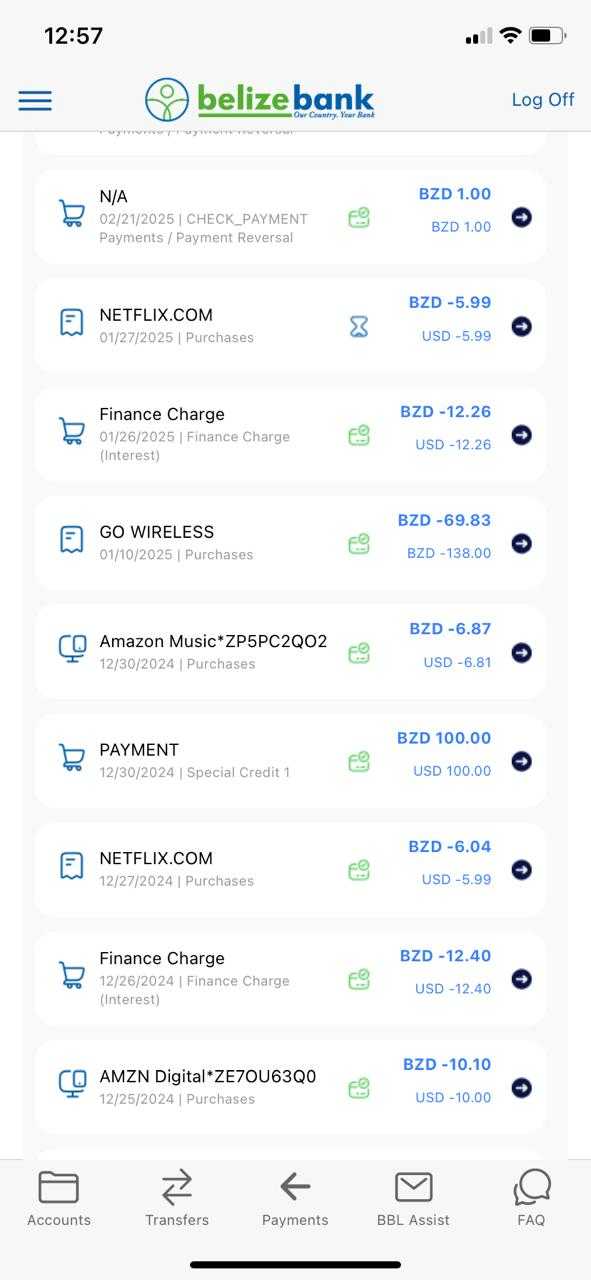This screenshot has height=1280, width=591.
Task: Open the hamburger navigation menu
Action: coord(35,100)
